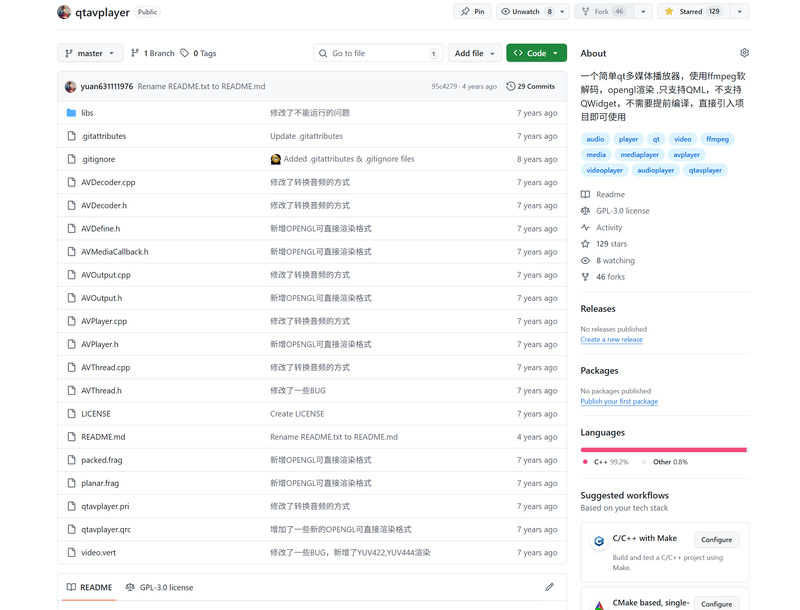Click the edit README pencil icon
This screenshot has height=610, width=800.
[x=549, y=587]
